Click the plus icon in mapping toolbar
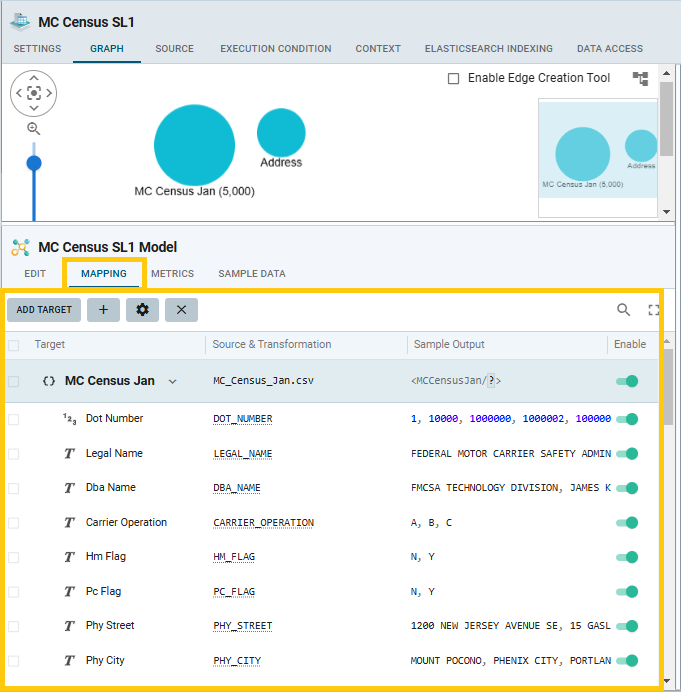 coord(103,310)
